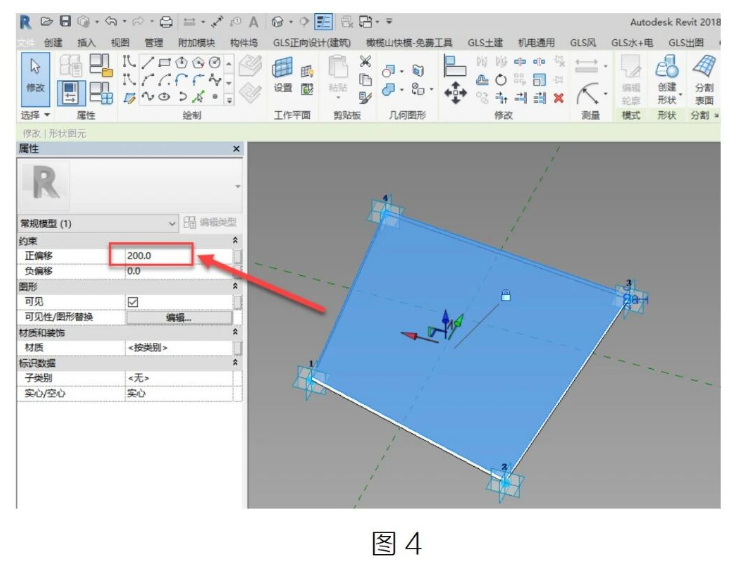Click the 子类别 value <无>
Image resolution: width=746 pixels, height=568 pixels.
(x=179, y=378)
